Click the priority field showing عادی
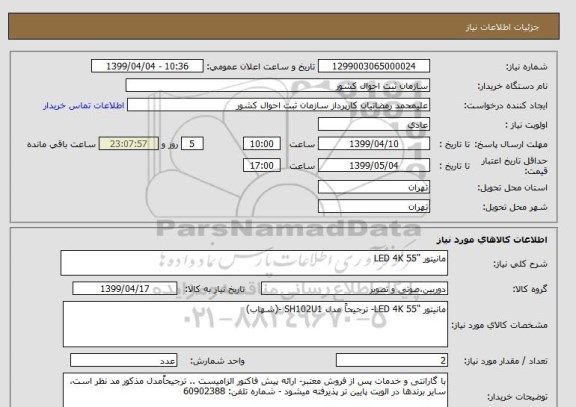This screenshot has height=407, width=576. point(374,125)
